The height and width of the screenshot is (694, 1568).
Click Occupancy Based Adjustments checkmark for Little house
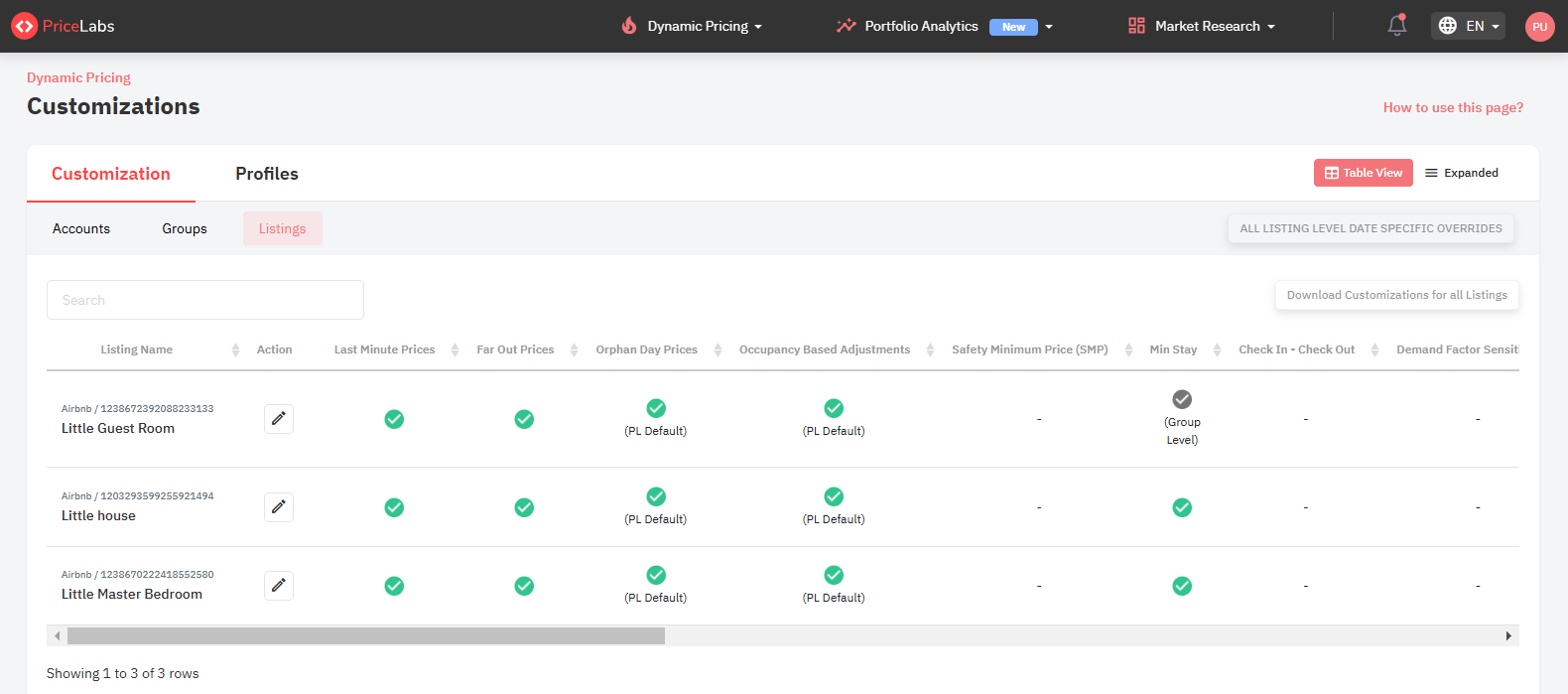pos(834,496)
